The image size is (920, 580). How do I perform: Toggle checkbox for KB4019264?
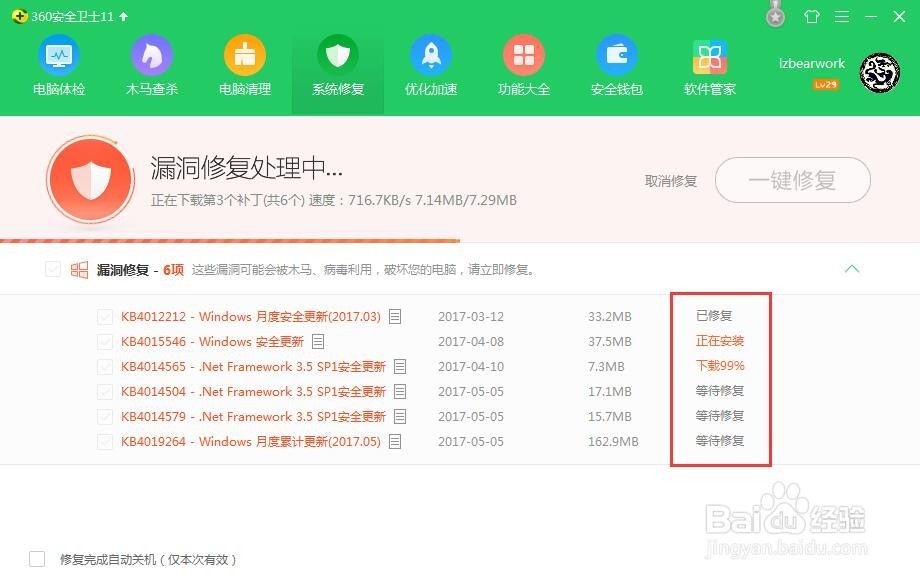click(105, 441)
